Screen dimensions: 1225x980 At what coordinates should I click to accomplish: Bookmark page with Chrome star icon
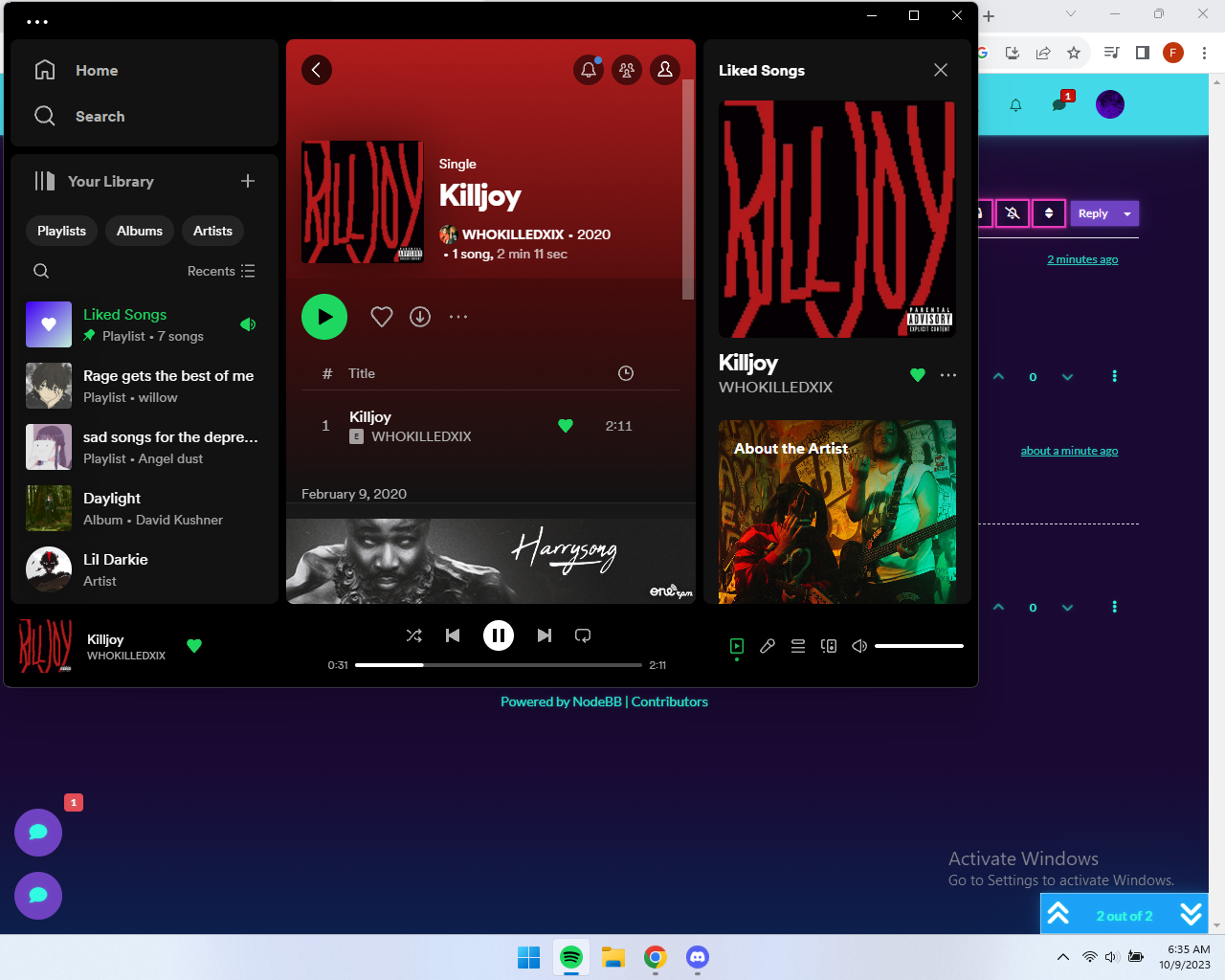point(1074,53)
